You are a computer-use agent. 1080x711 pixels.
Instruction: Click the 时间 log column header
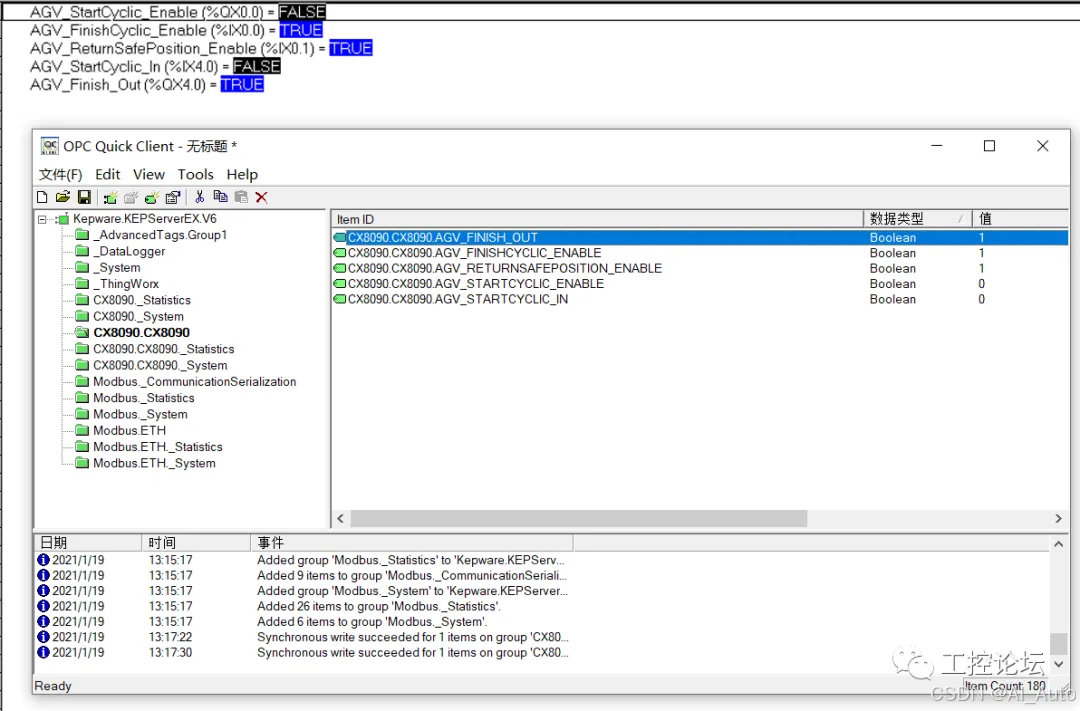click(x=196, y=543)
